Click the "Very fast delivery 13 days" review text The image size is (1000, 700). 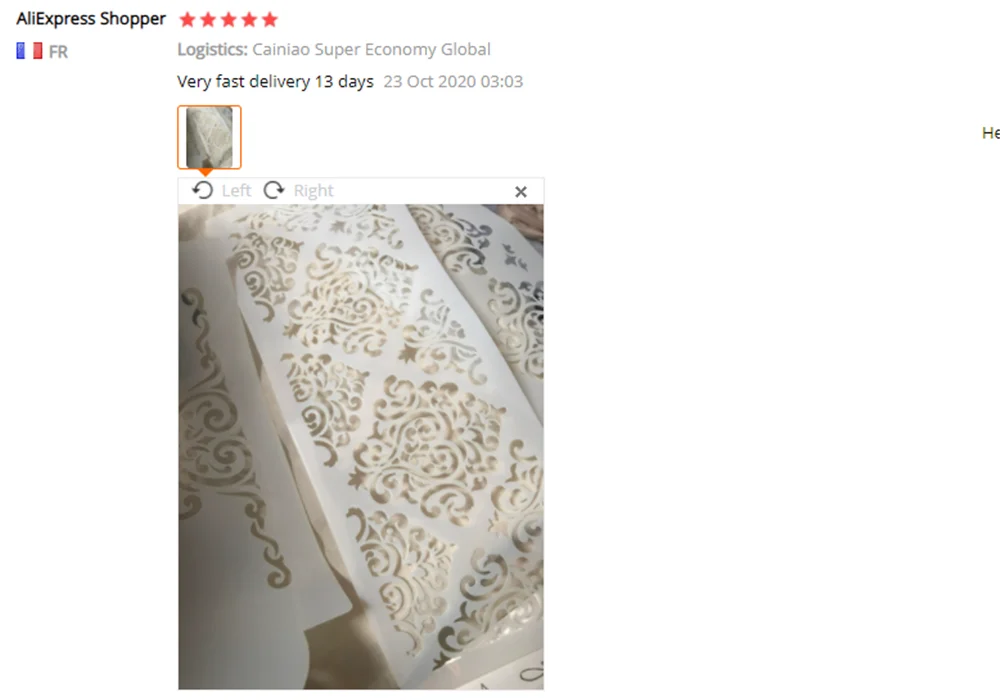pos(275,82)
